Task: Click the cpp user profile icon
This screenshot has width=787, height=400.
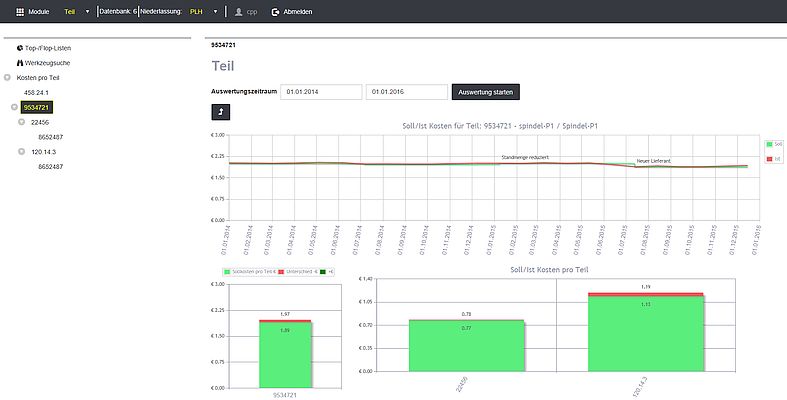Action: pos(238,11)
